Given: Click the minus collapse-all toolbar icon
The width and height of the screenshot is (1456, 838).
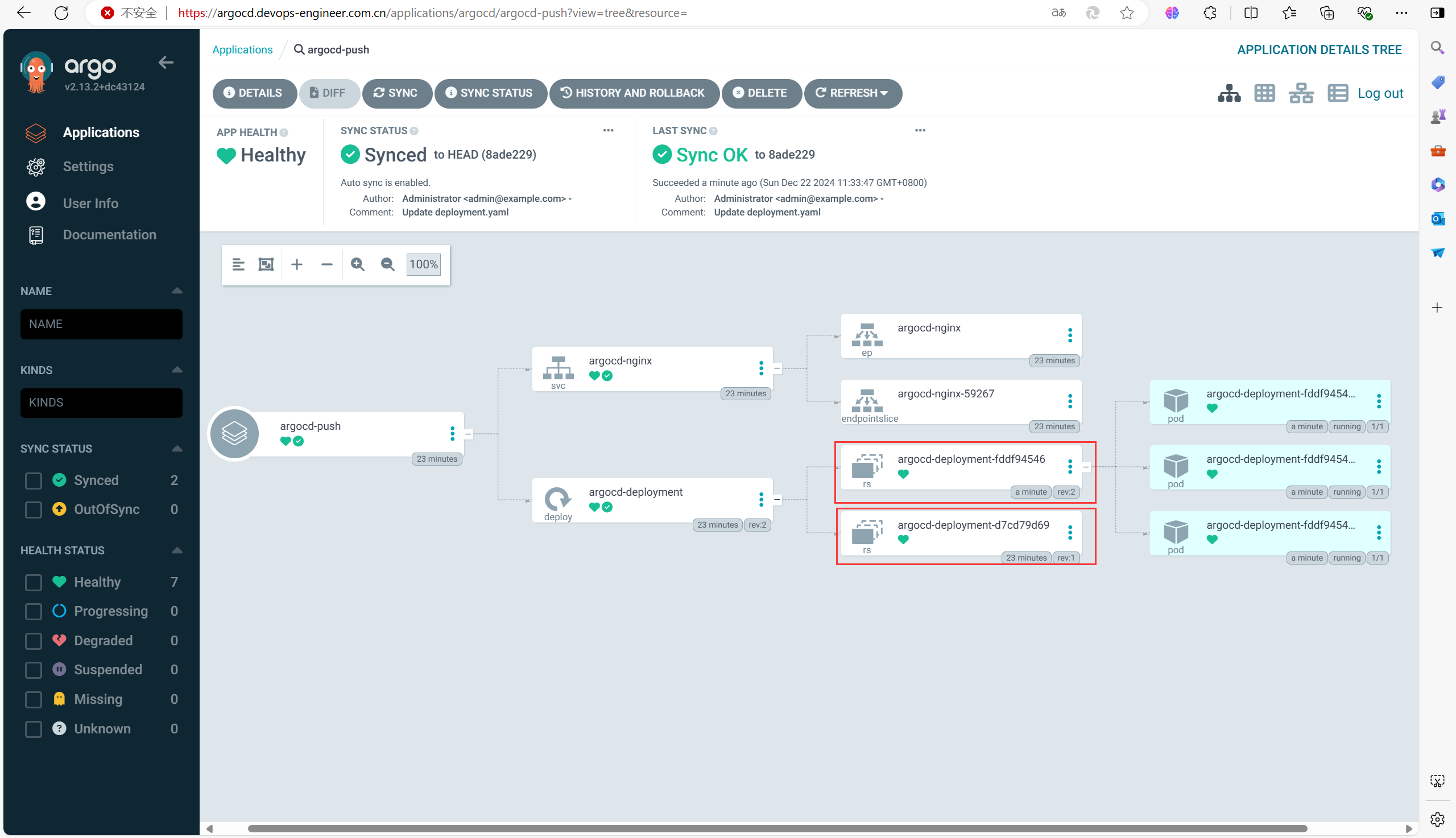Looking at the screenshot, I should coord(326,265).
